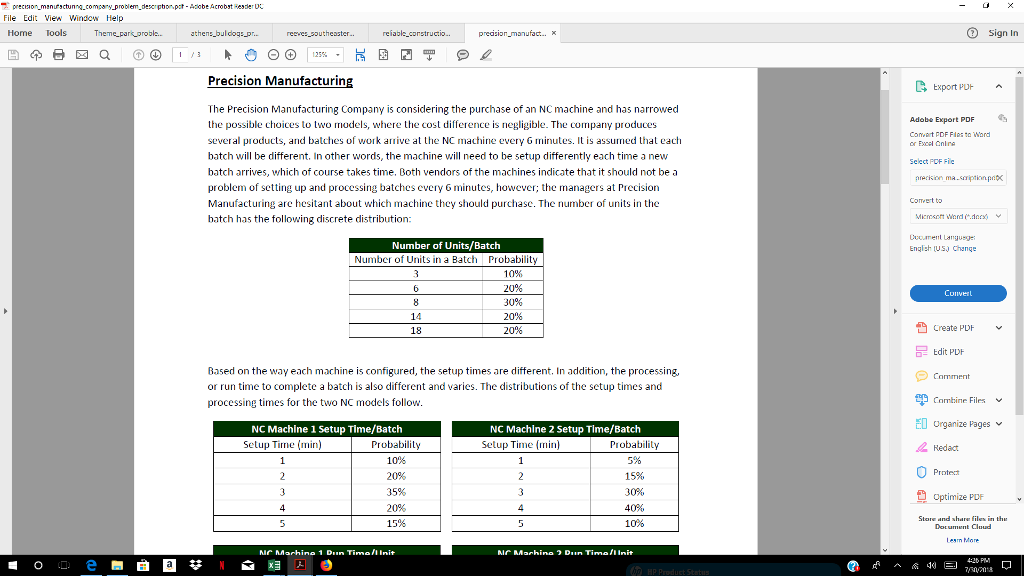Viewport: 1024px width, 576px height.
Task: Open the Comment speech bubble tool
Action: click(x=460, y=55)
